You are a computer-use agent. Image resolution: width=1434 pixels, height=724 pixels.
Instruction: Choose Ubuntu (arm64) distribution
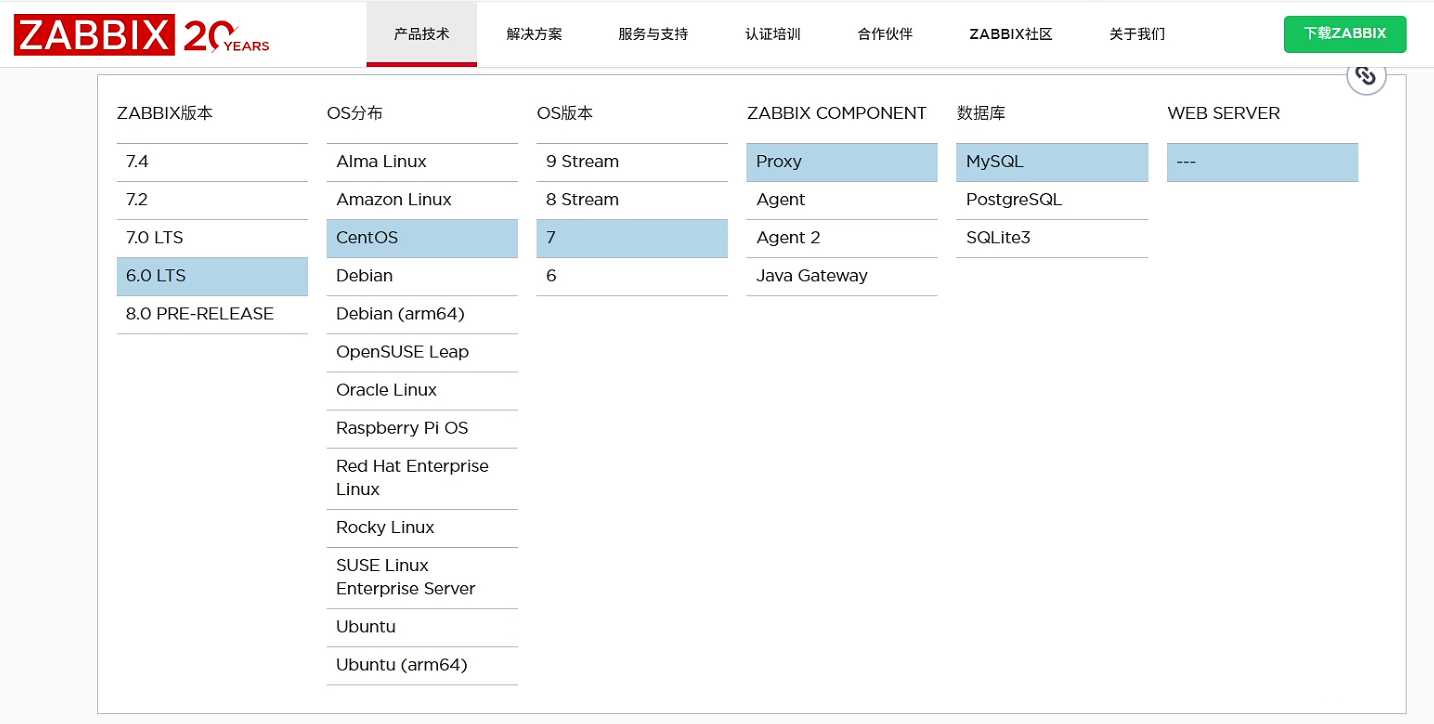(x=422, y=665)
